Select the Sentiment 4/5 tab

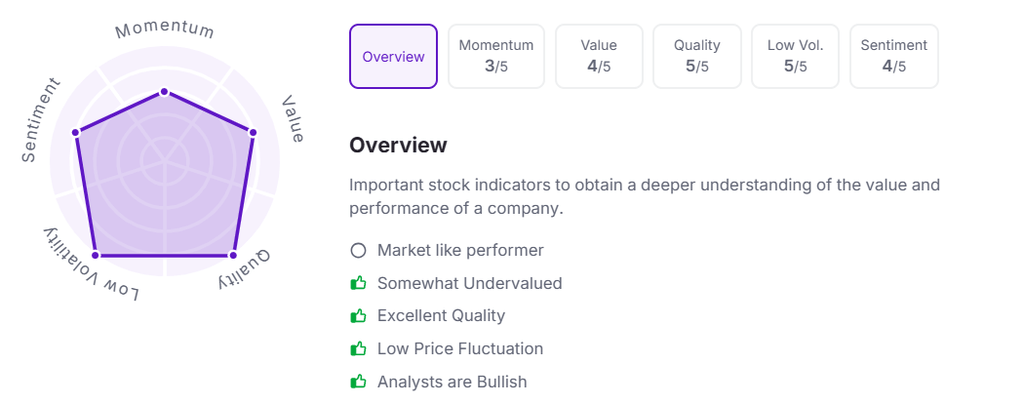(894, 57)
